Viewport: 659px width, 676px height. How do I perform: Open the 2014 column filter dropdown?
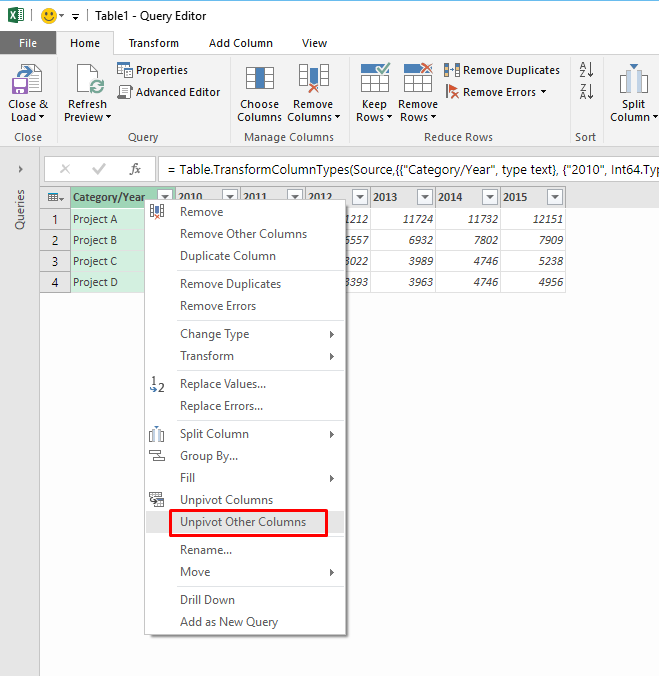[489, 197]
